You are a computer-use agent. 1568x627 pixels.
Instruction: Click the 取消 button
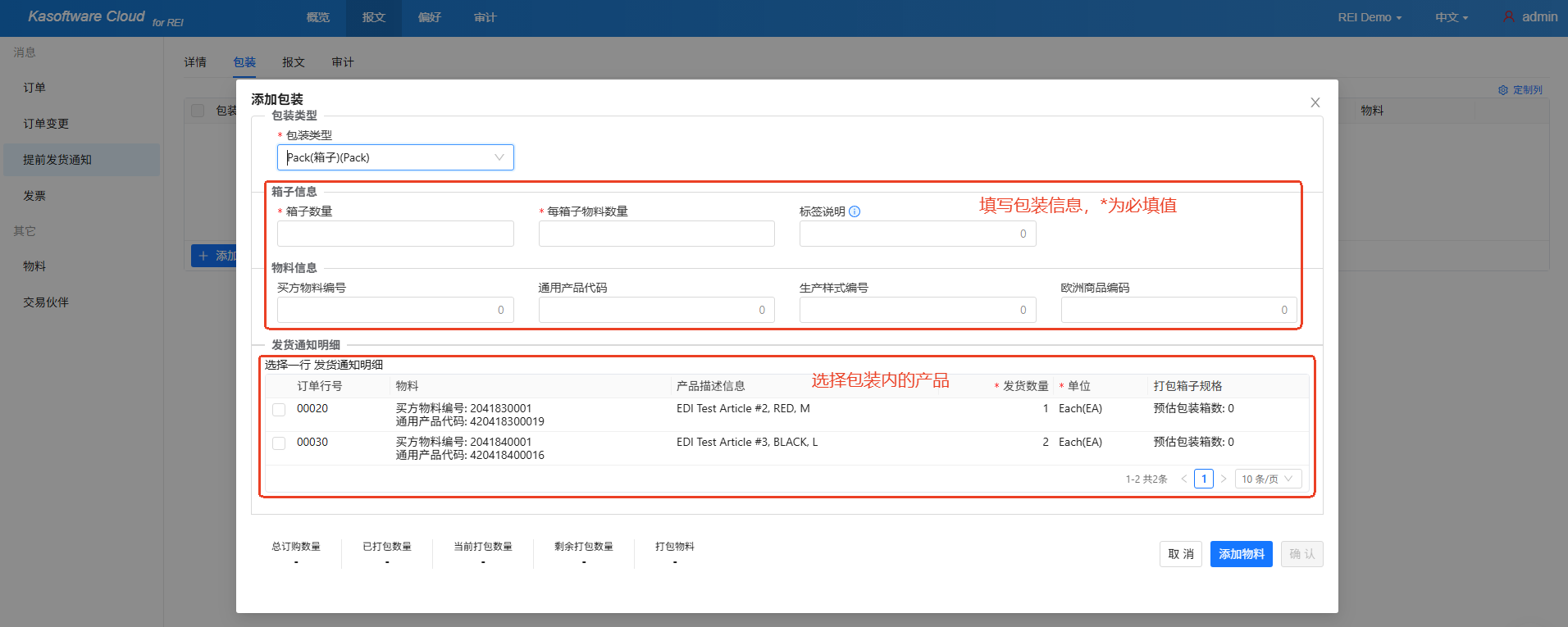(1181, 554)
